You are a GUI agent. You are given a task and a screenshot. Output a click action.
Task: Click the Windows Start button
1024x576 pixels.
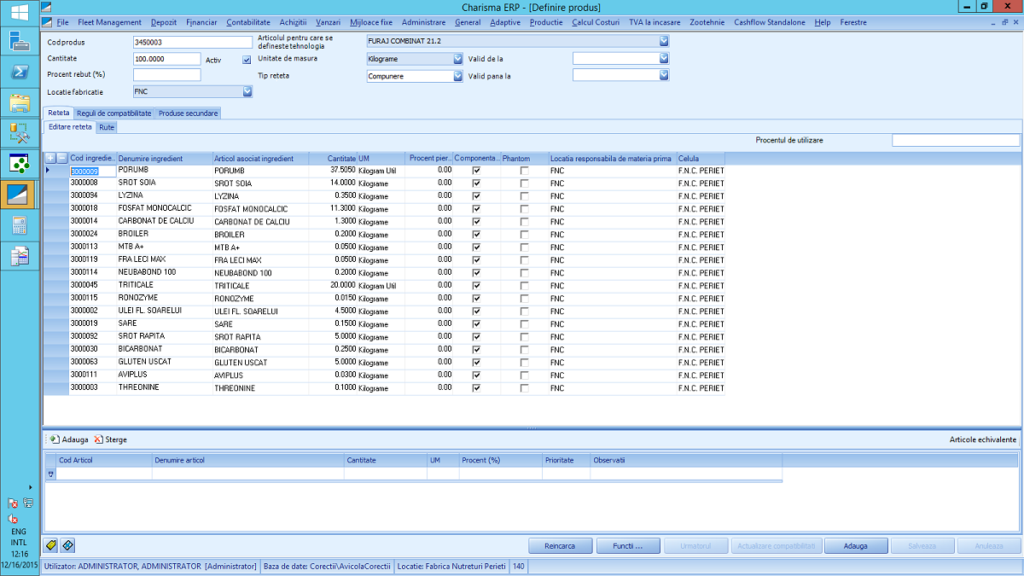pyautogui.click(x=19, y=12)
